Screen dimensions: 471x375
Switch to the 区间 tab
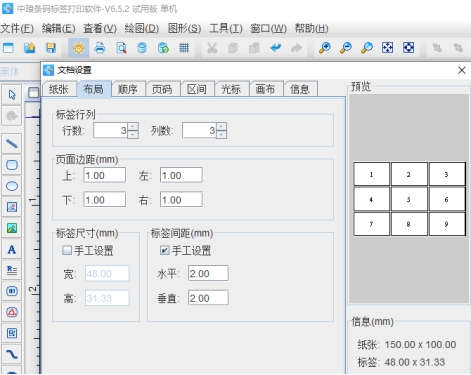point(197,89)
